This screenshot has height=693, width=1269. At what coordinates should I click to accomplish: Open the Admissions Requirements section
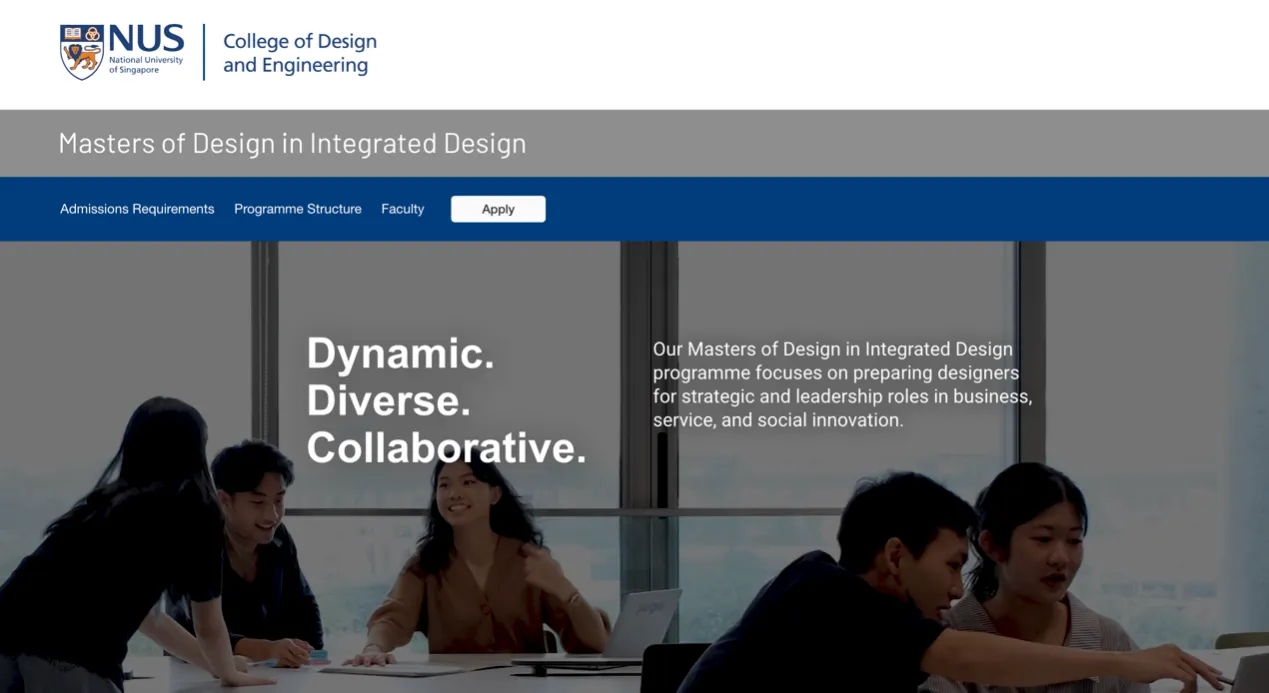pyautogui.click(x=137, y=209)
